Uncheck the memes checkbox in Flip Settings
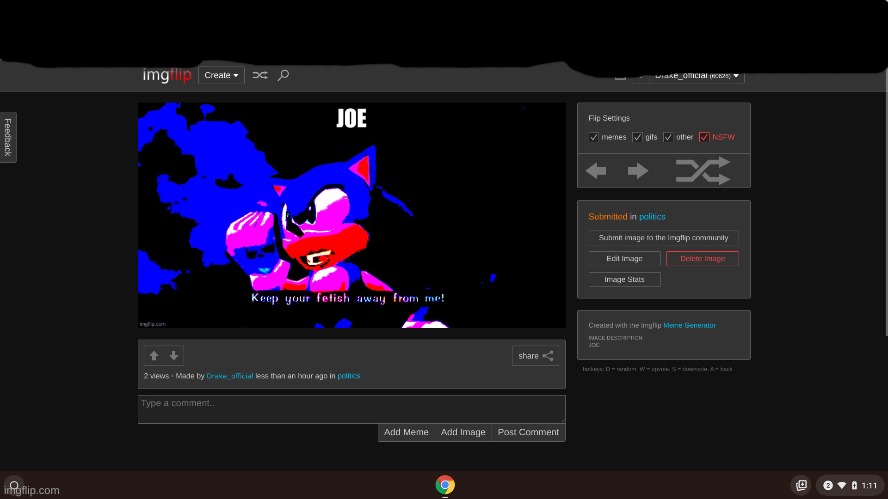888x499 pixels. [x=594, y=137]
